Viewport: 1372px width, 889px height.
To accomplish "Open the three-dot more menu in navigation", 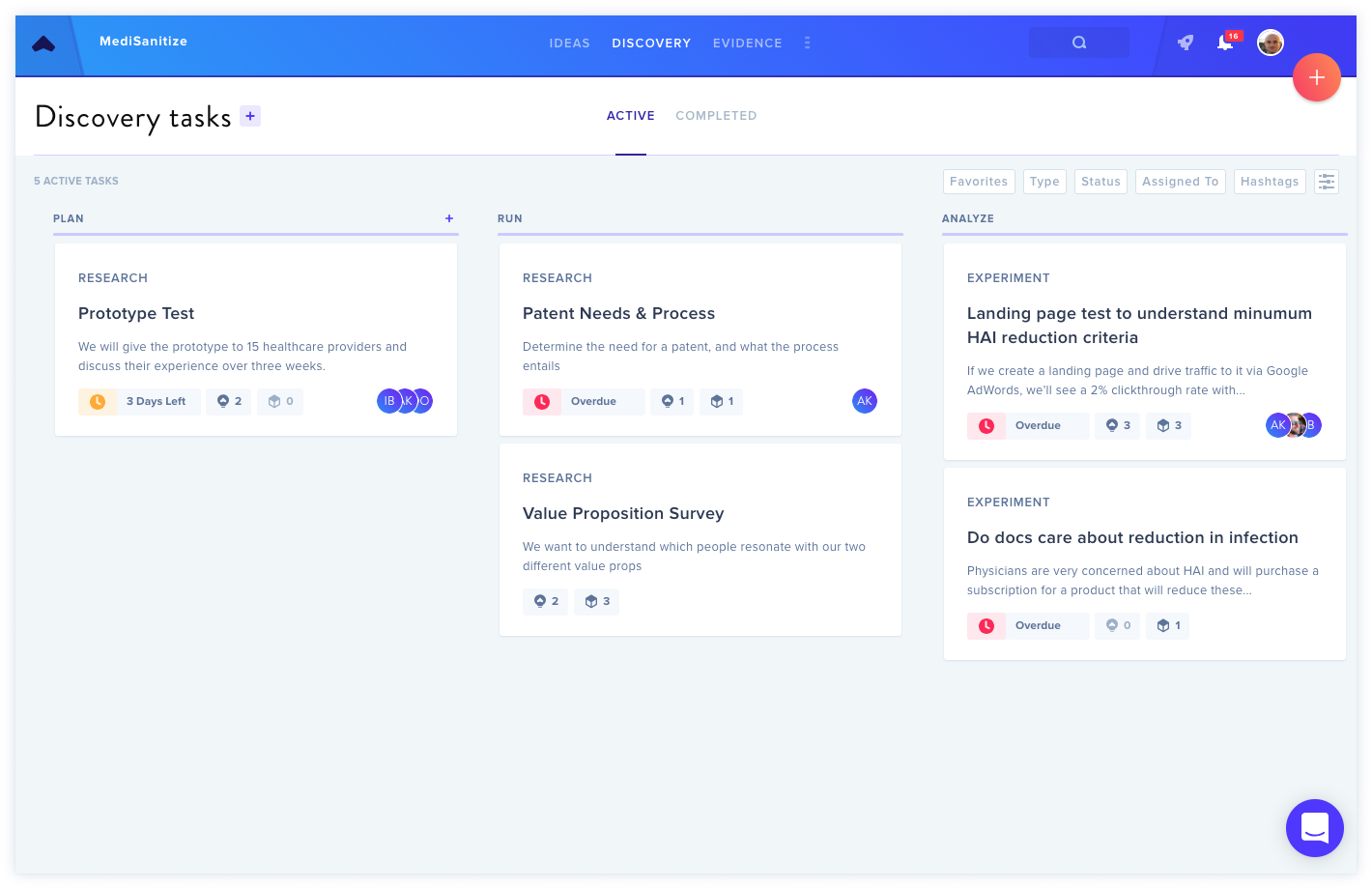I will [x=808, y=43].
